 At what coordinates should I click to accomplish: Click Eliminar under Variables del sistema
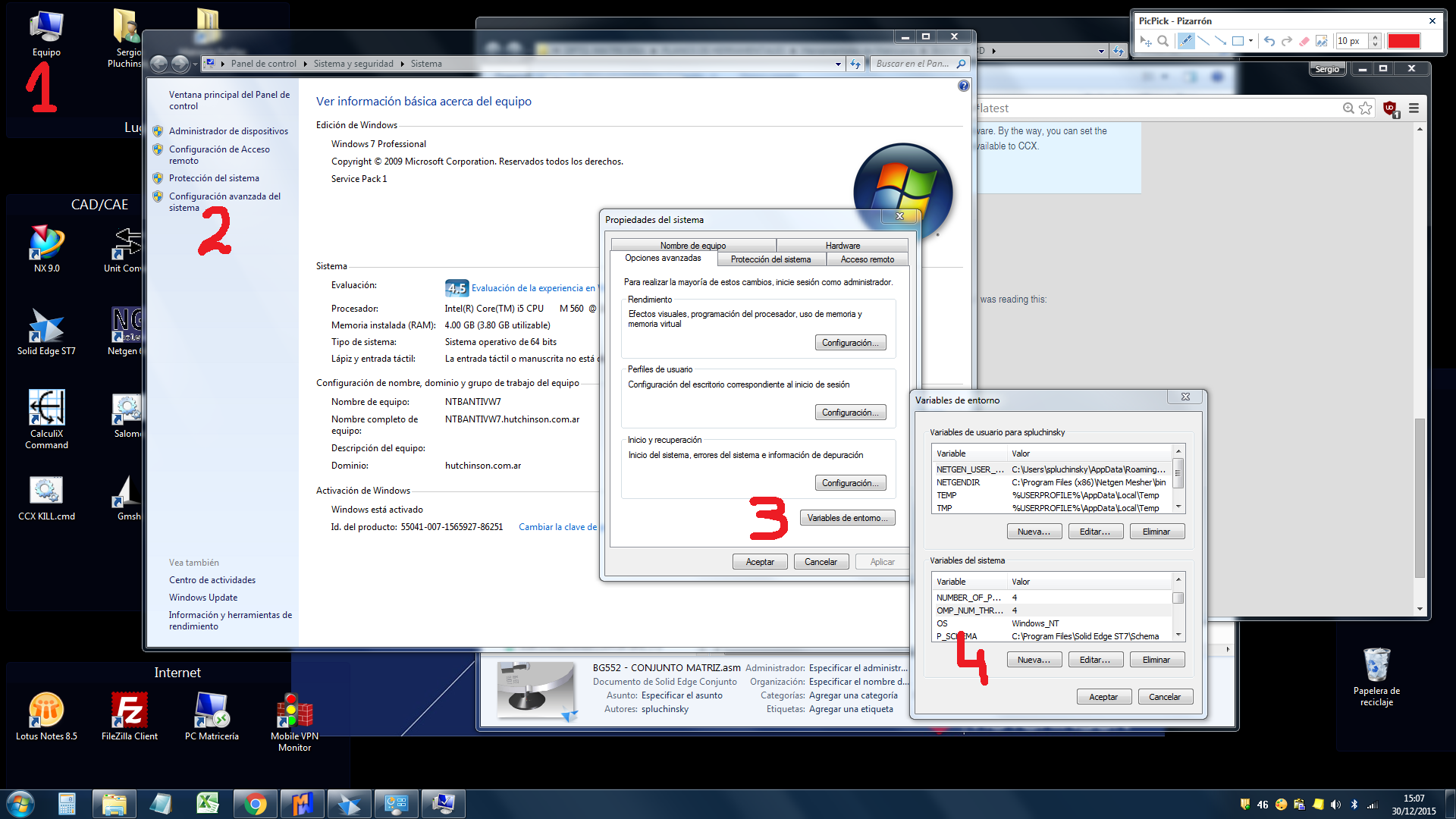(x=1156, y=660)
